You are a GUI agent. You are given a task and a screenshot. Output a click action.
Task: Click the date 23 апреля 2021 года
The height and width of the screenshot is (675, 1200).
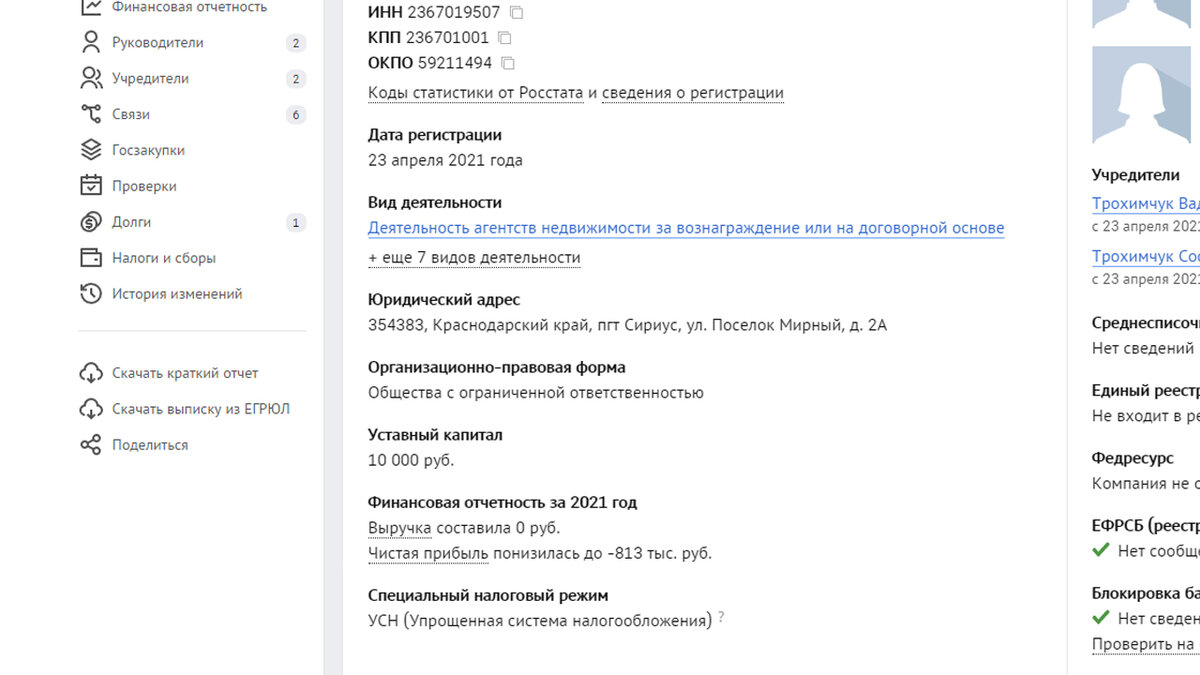(x=445, y=160)
